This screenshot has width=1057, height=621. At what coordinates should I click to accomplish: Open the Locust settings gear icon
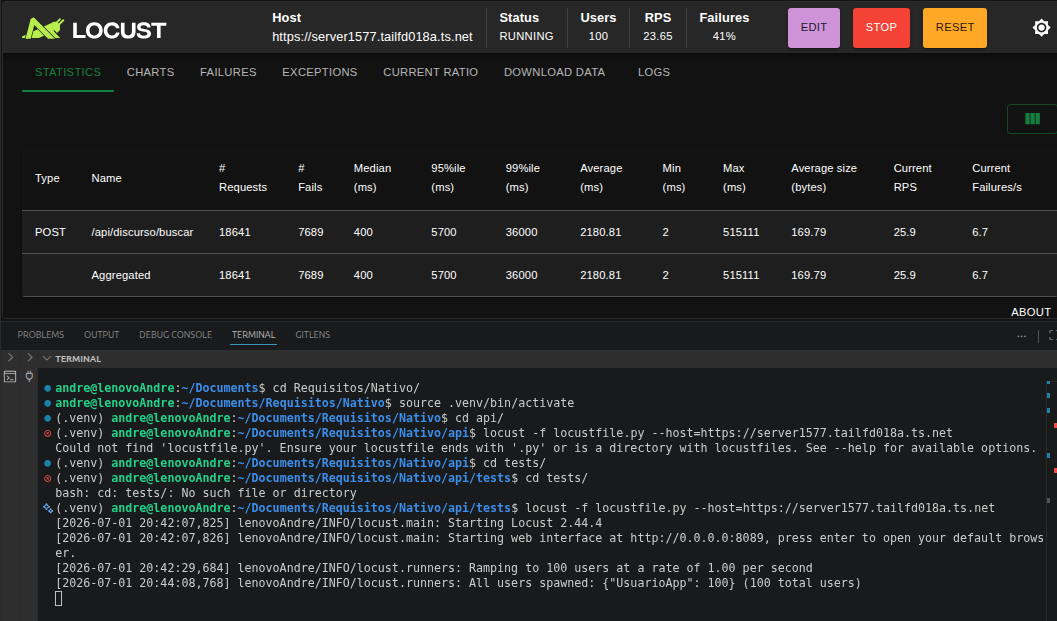[x=1041, y=28]
